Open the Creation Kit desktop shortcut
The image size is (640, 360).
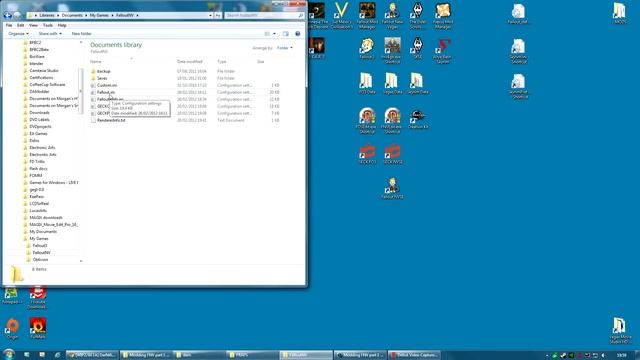pyautogui.click(x=418, y=118)
